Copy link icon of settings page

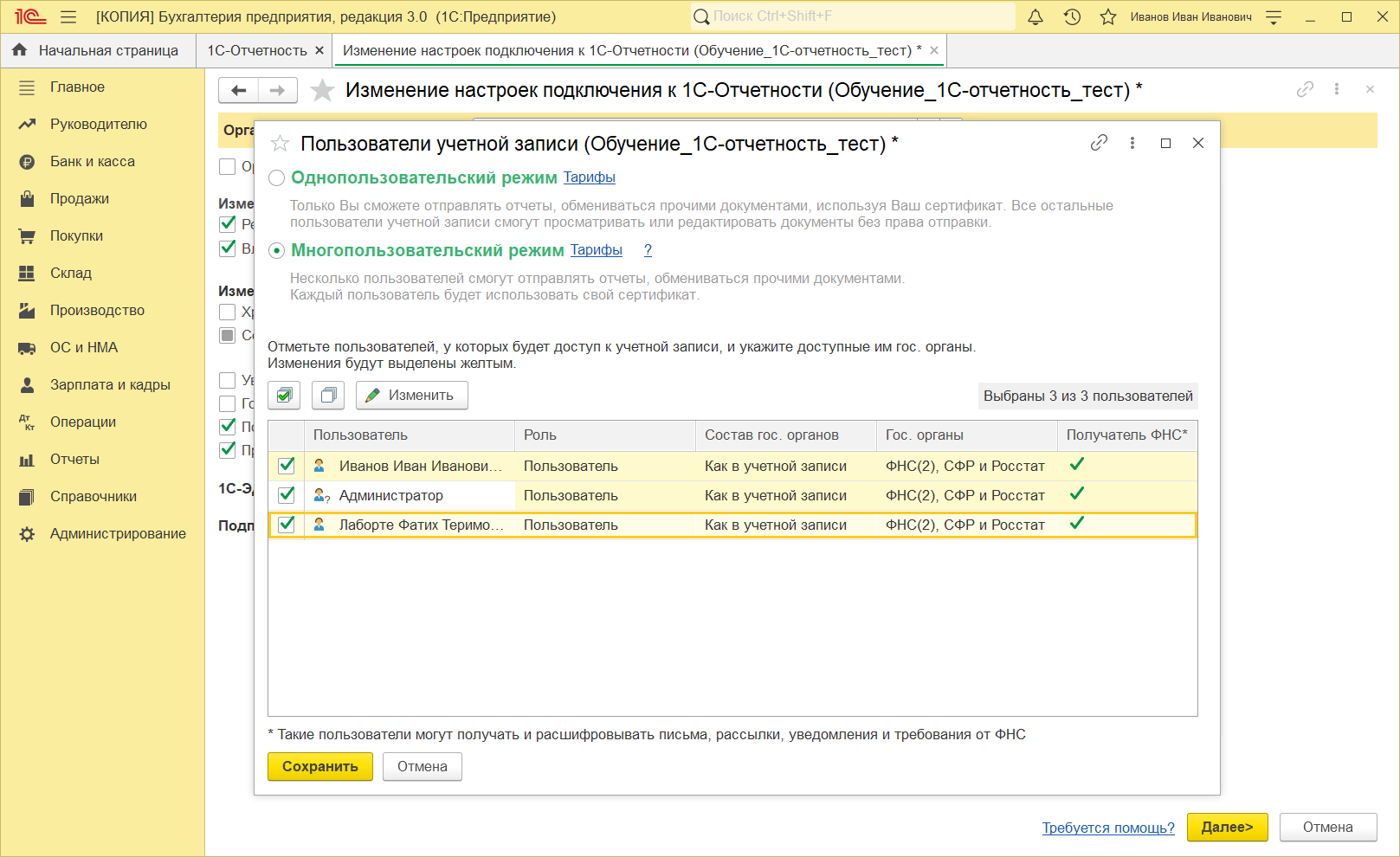pyautogui.click(x=1305, y=89)
